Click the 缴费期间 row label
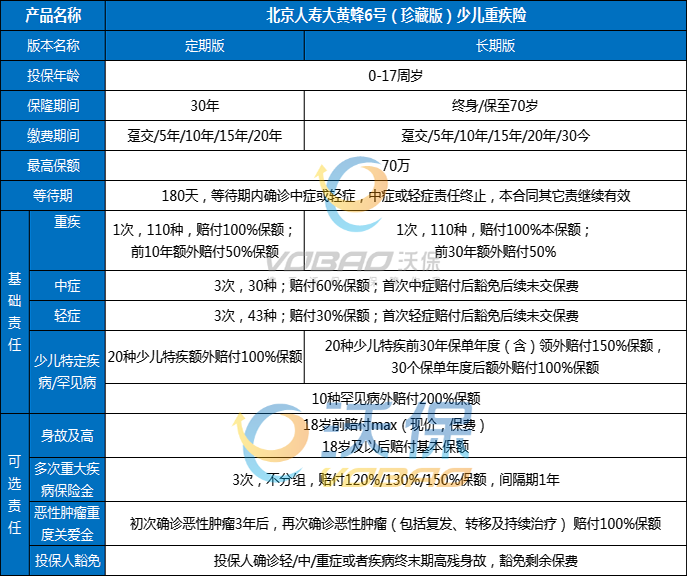The height and width of the screenshot is (576, 687). click(x=53, y=136)
